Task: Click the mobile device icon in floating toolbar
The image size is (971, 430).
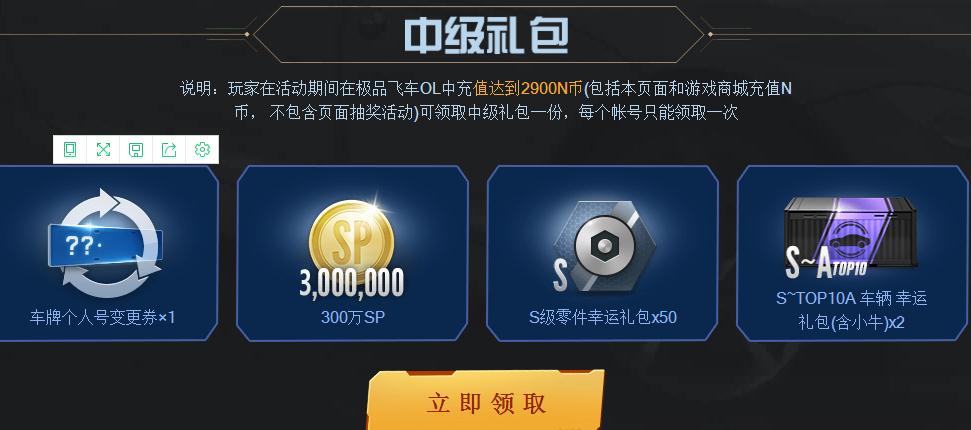Action: [70, 149]
